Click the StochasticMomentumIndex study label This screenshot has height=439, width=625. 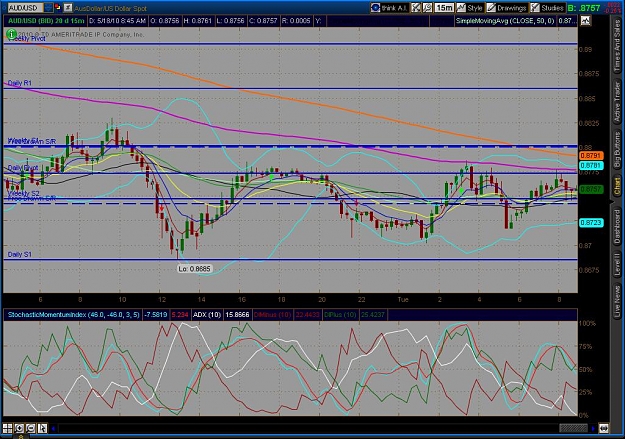point(73,315)
